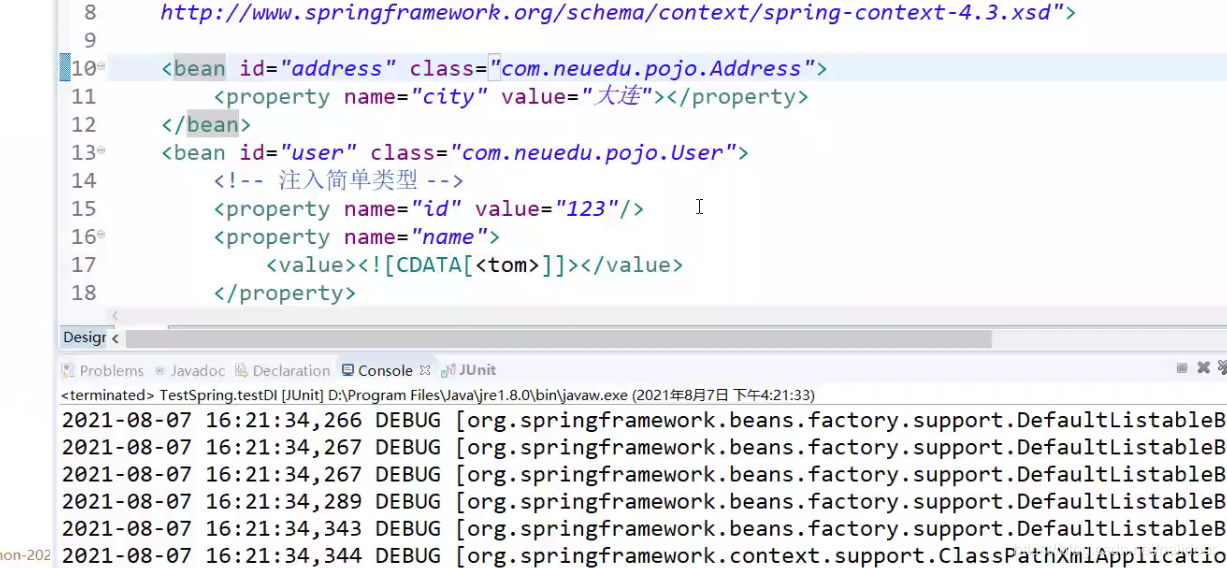Click the "com.neuedu.pojo.User" class value
Image resolution: width=1227 pixels, height=568 pixels.
tap(593, 153)
